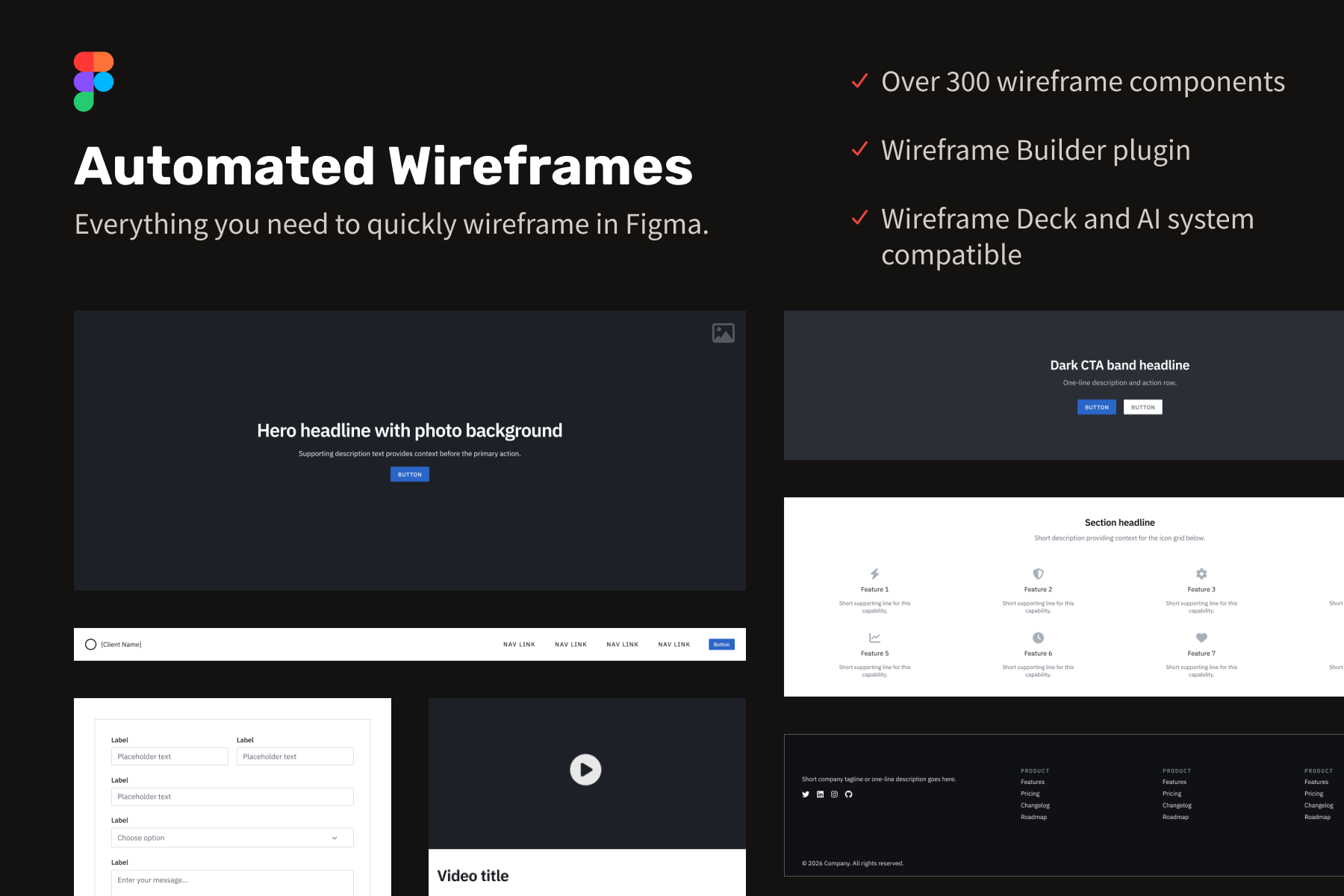This screenshot has height=896, width=1344.
Task: Click the chevron in Choose option field
Action: [x=335, y=838]
